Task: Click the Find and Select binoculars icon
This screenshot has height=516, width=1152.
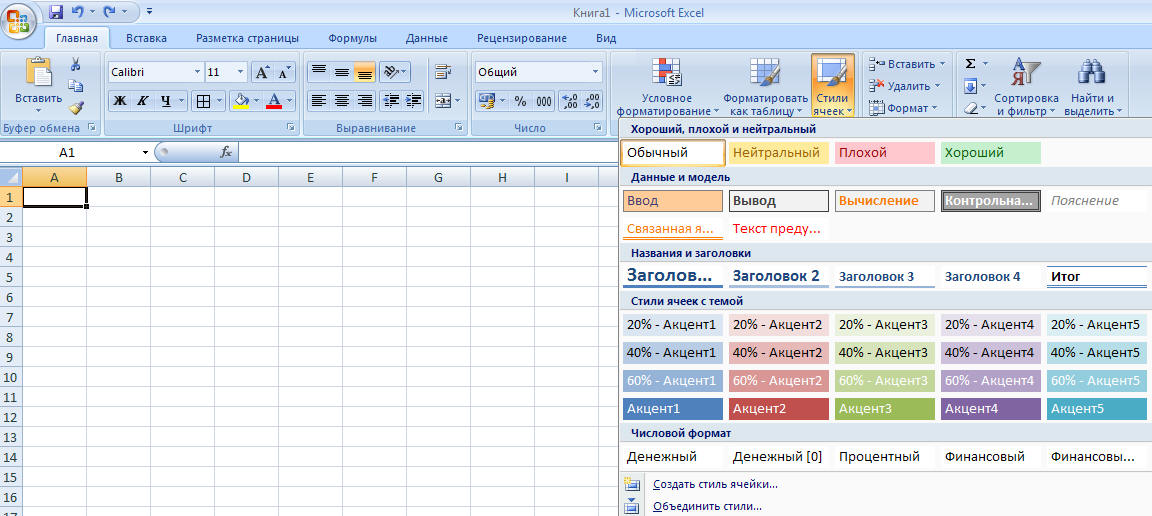Action: click(1090, 72)
